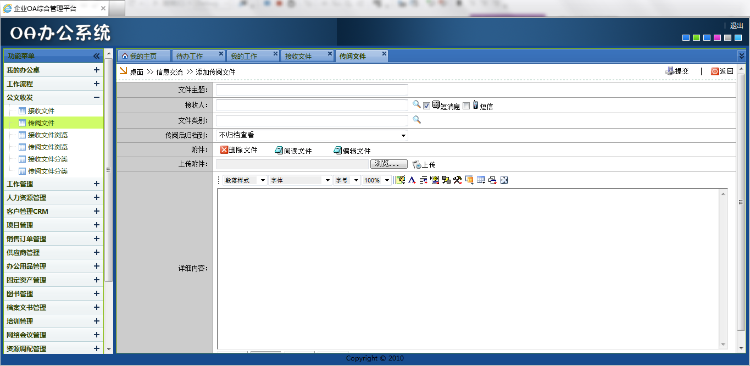Click the red 返回 return icon

coord(715,71)
